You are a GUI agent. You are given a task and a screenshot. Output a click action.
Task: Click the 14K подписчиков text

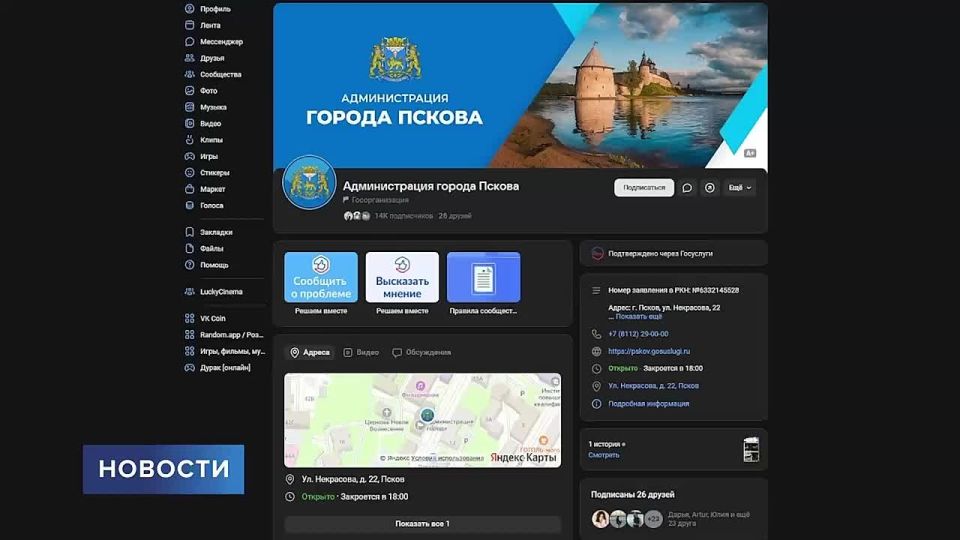tap(403, 216)
